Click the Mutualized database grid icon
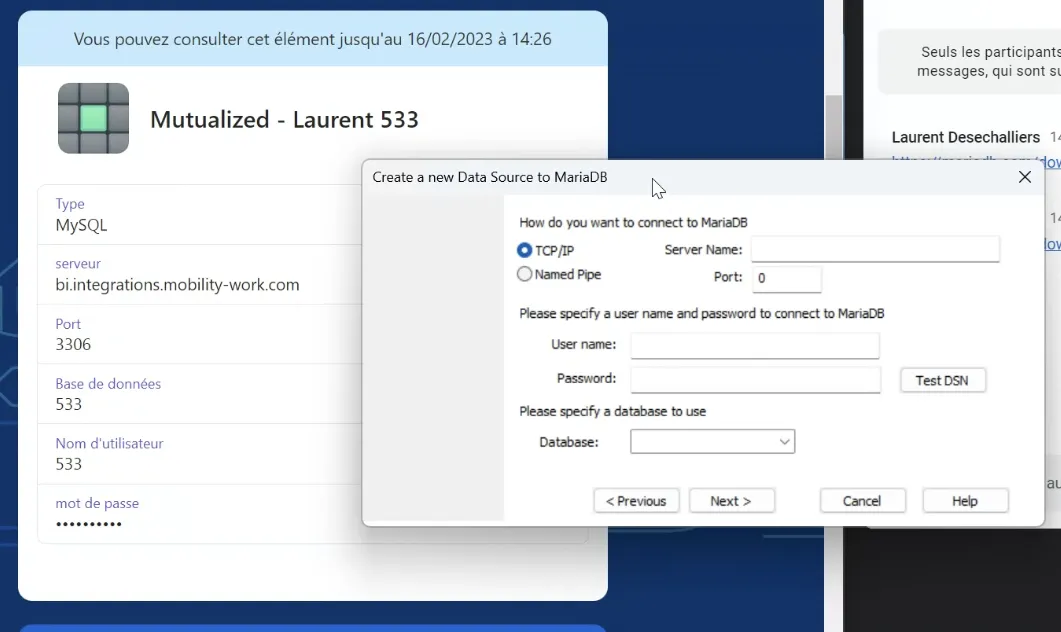This screenshot has height=632, width=1061. [x=93, y=118]
